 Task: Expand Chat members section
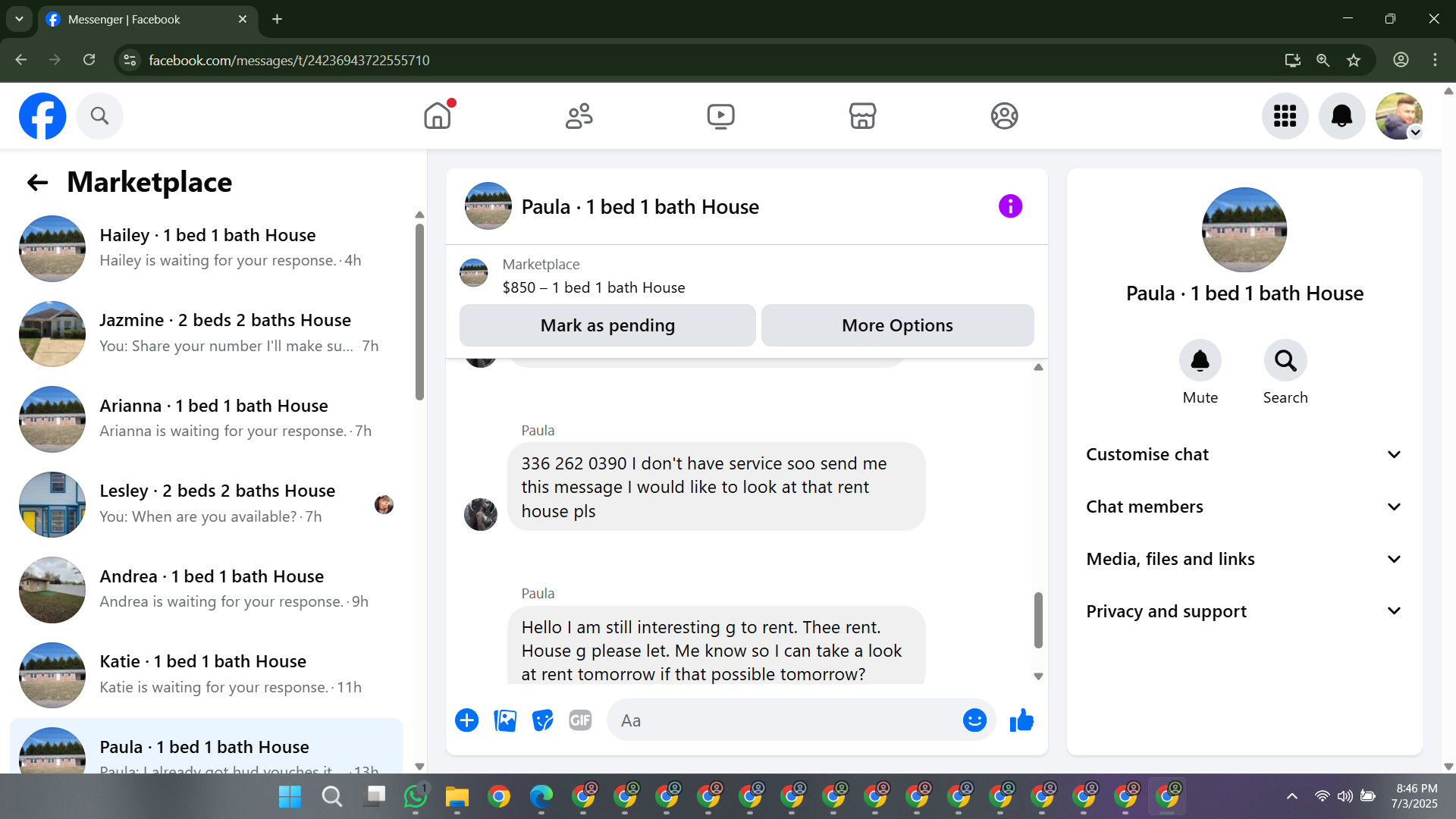click(1244, 507)
